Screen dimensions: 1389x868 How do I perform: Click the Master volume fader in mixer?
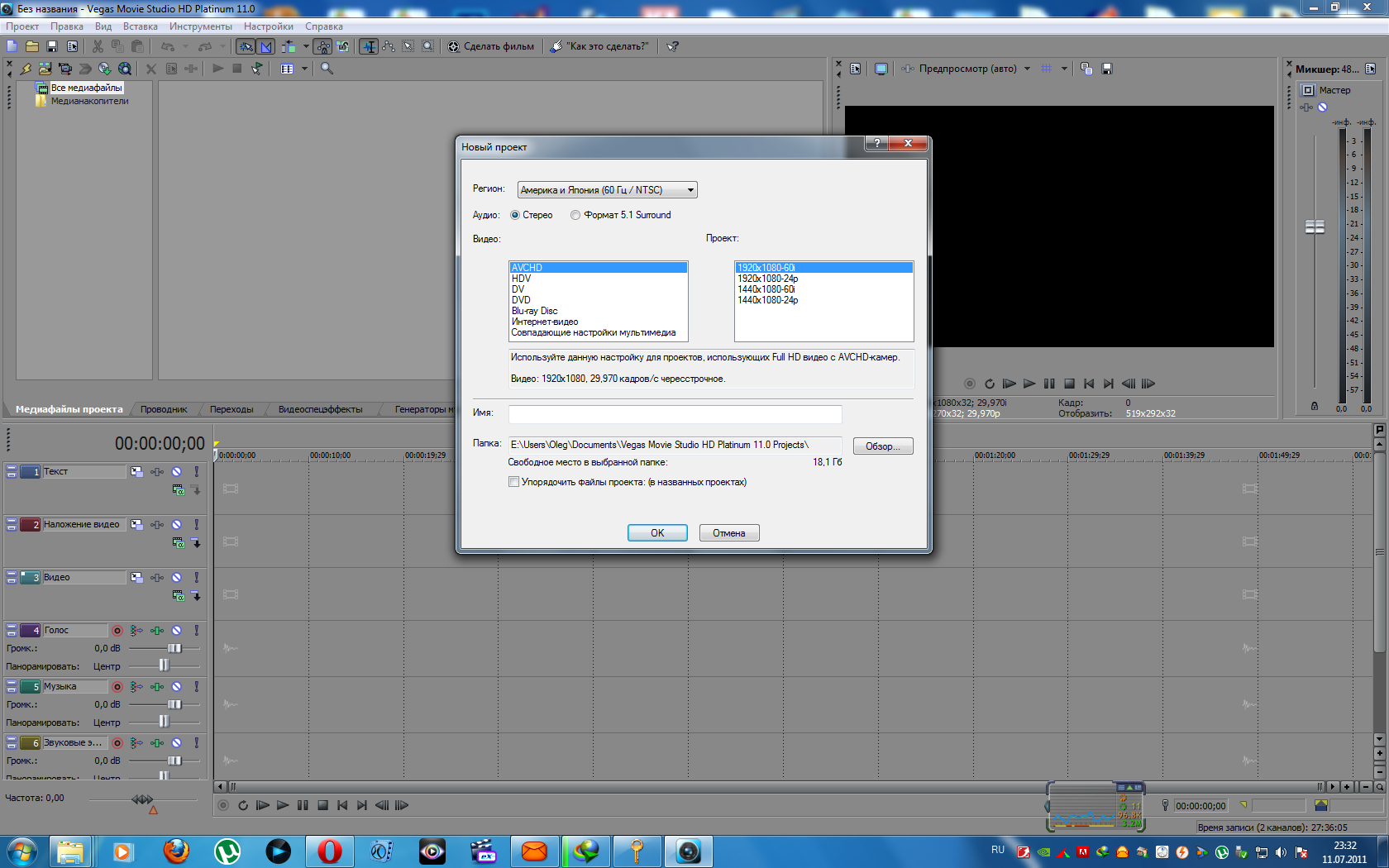tap(1315, 227)
